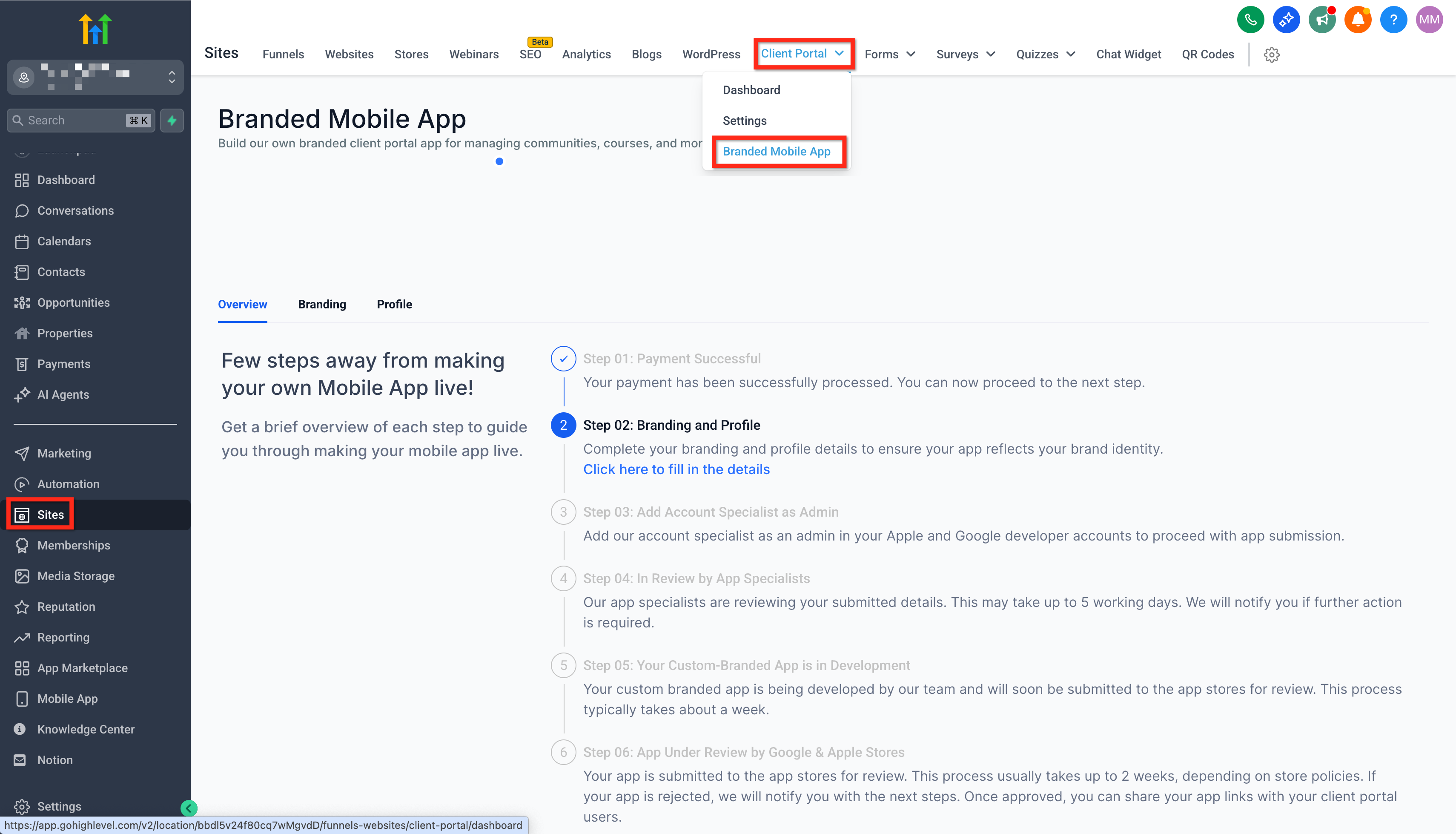Expand the Surveys dropdown menu

coord(965,55)
